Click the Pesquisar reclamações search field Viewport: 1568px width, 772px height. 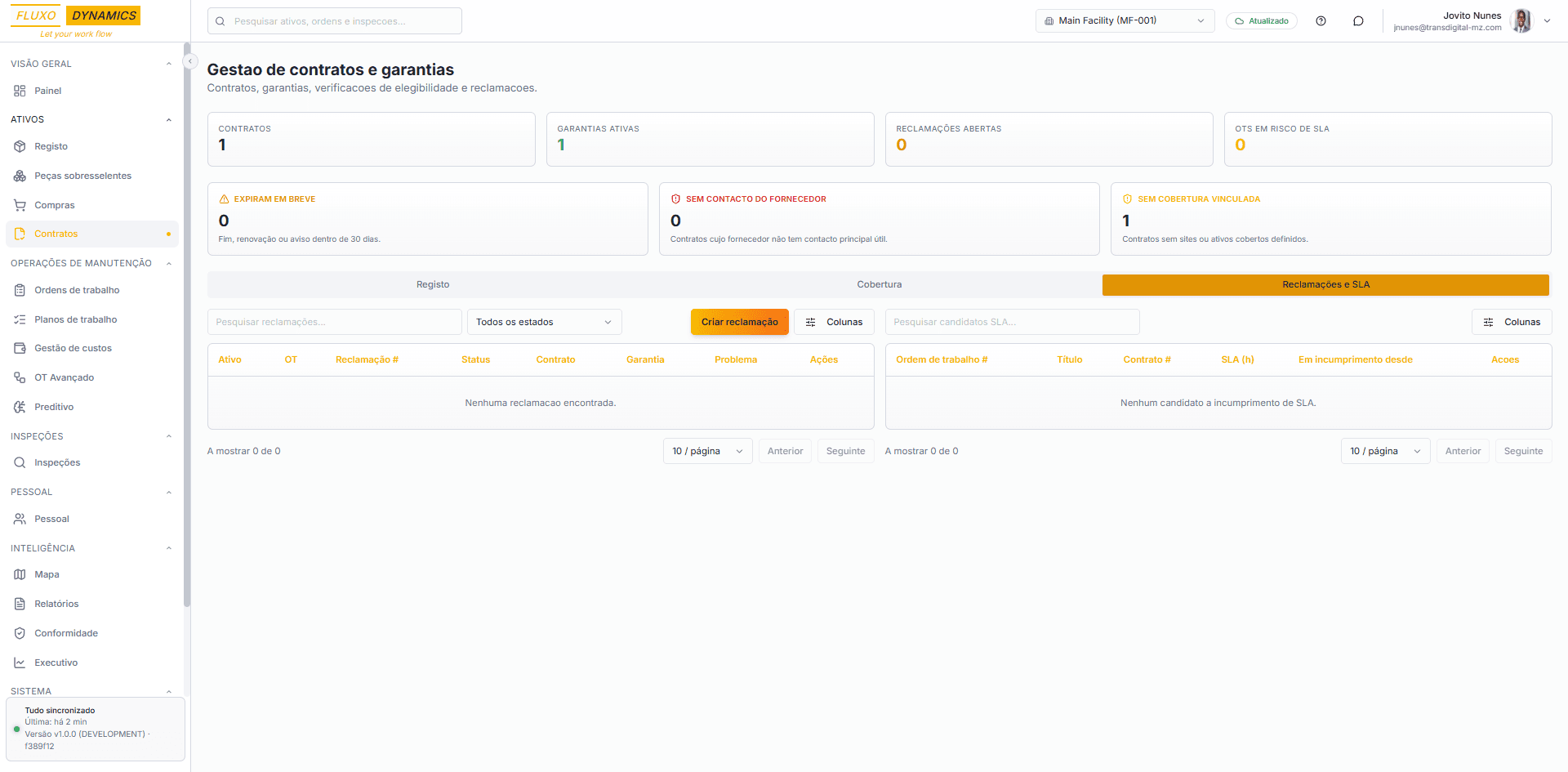334,322
